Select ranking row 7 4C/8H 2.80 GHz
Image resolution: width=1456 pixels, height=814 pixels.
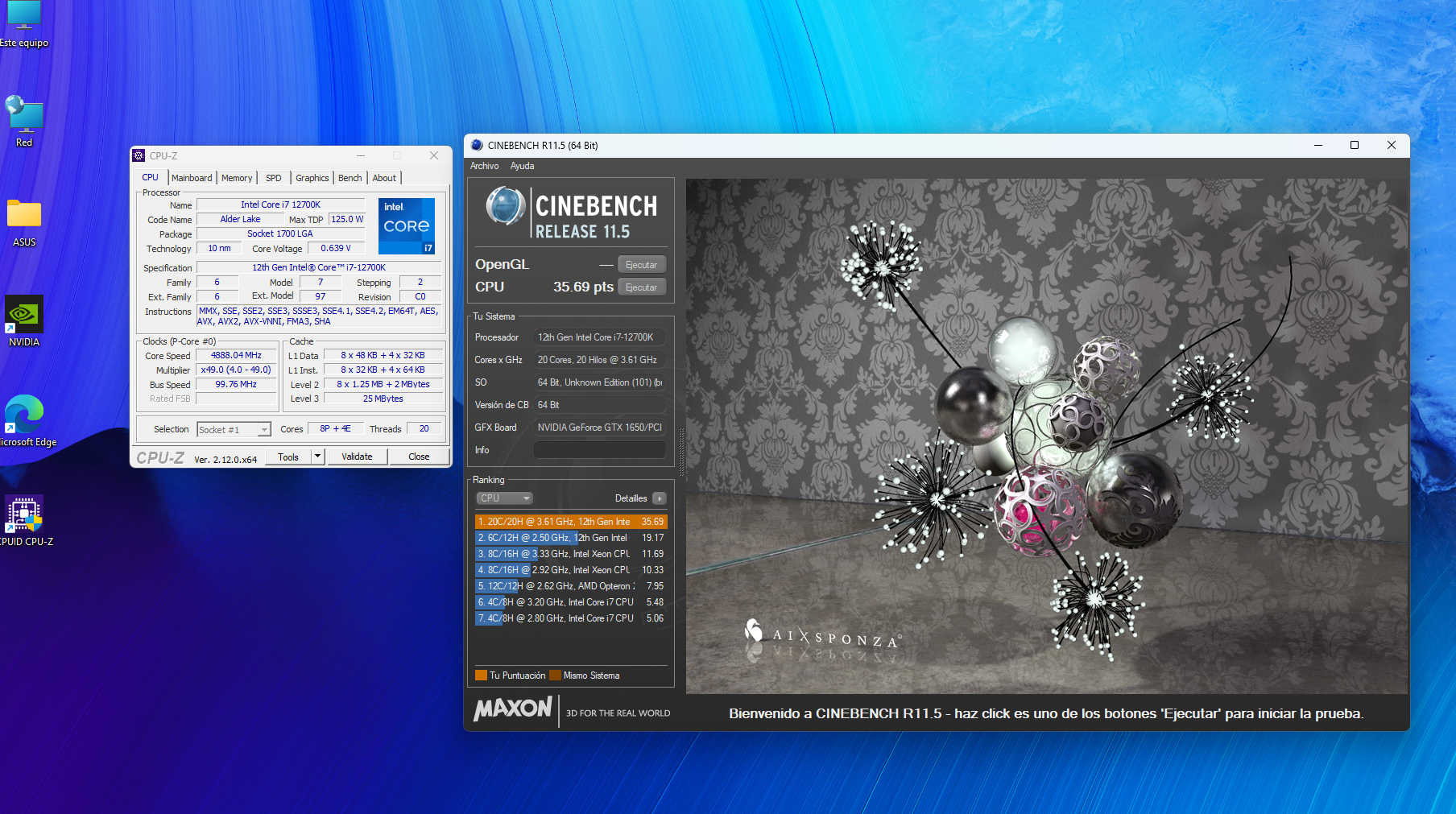[571, 618]
